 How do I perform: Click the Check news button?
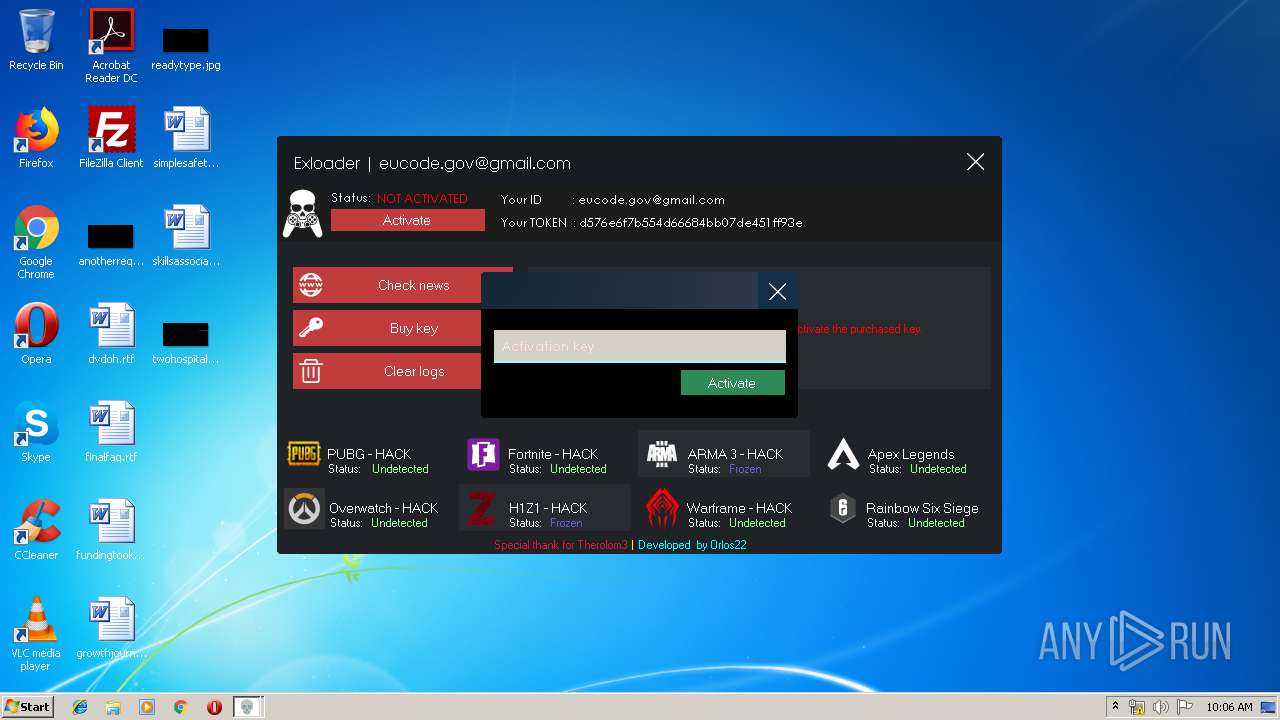point(402,285)
